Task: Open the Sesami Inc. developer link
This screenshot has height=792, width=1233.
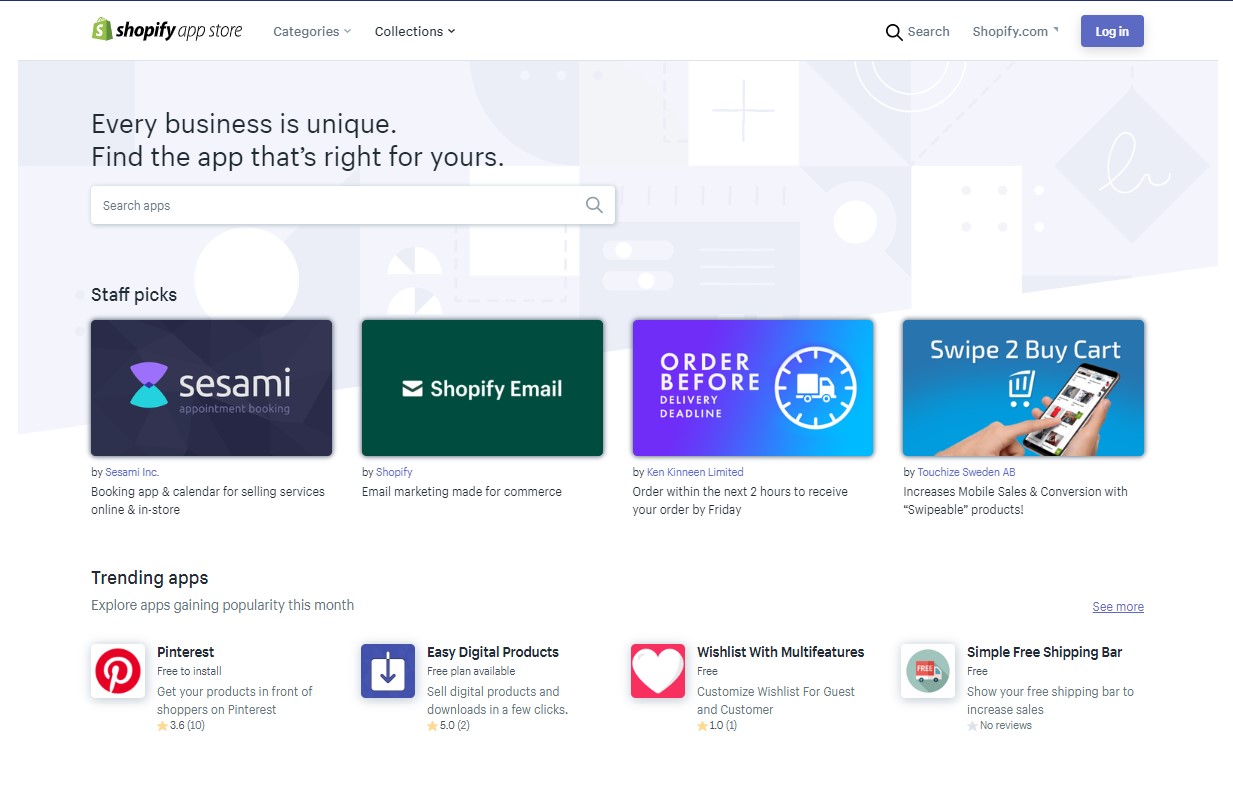Action: pos(132,472)
